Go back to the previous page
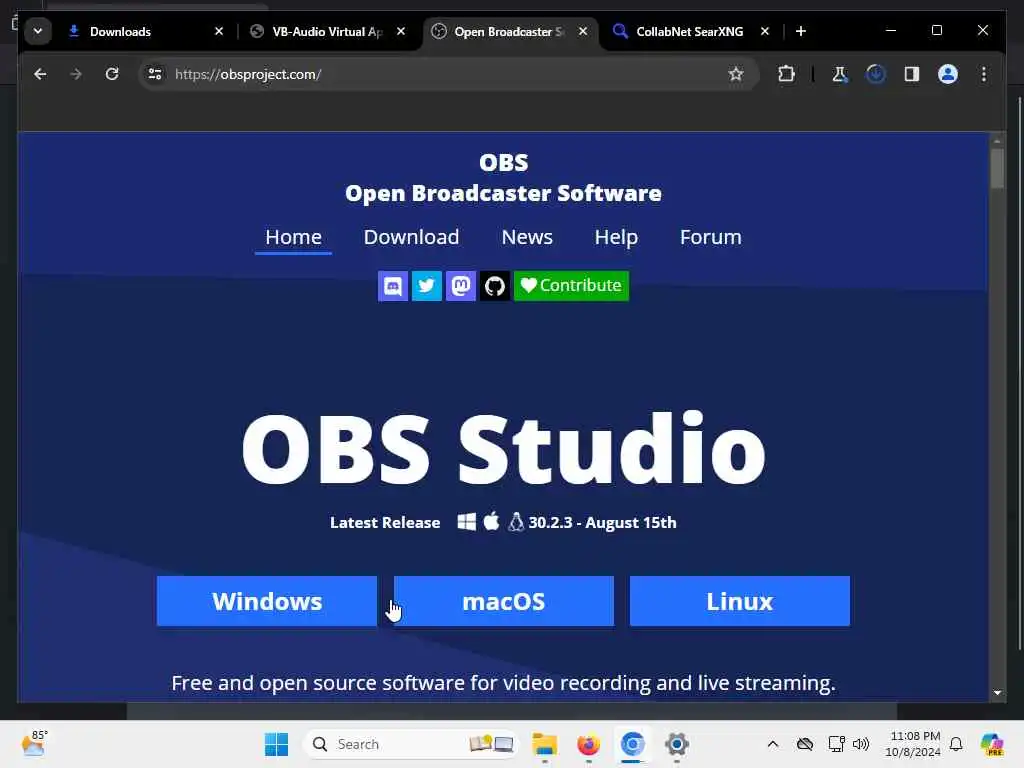This screenshot has width=1024, height=768. coord(40,74)
